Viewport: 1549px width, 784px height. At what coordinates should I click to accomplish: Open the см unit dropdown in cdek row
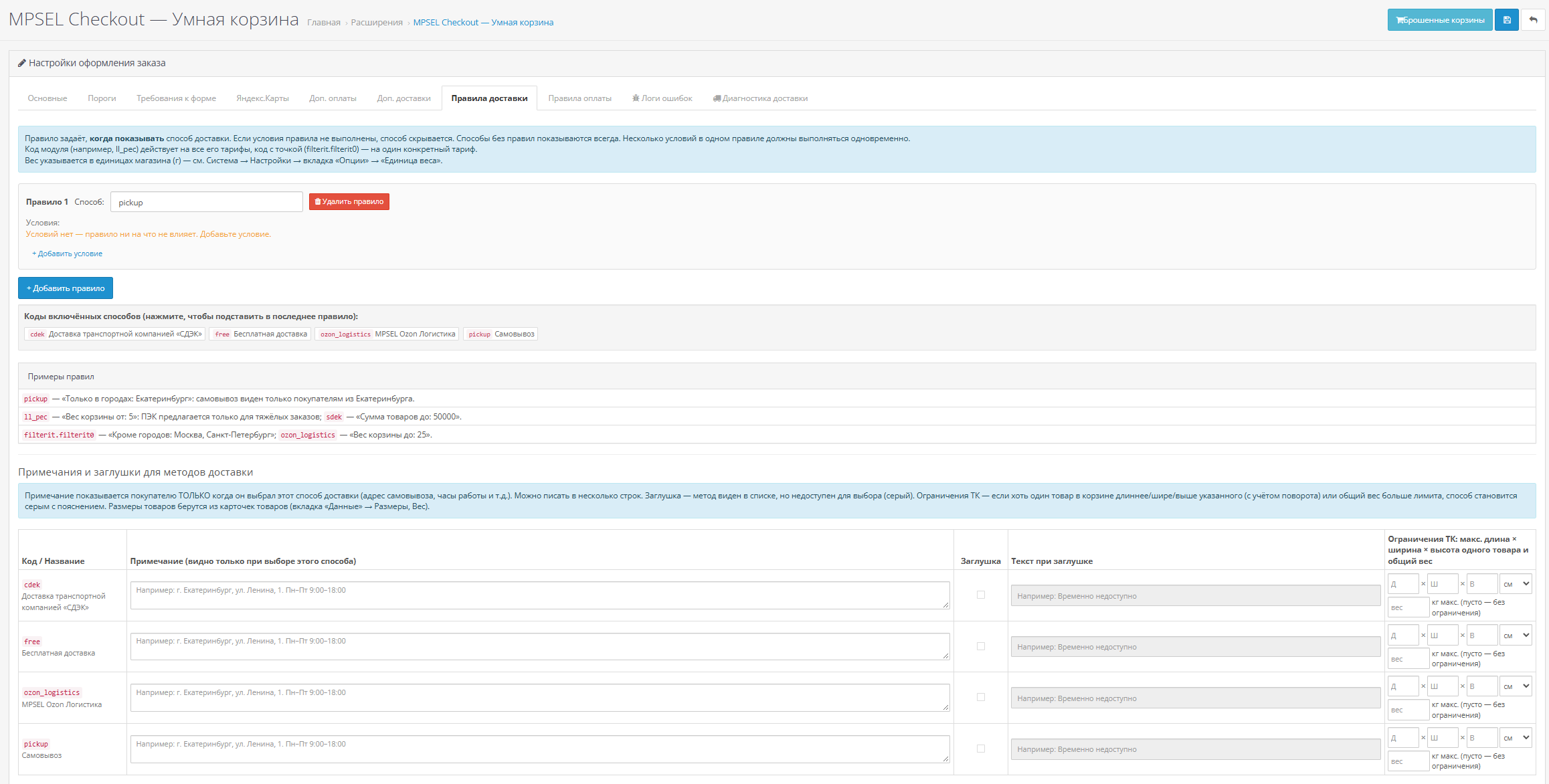coord(1516,584)
